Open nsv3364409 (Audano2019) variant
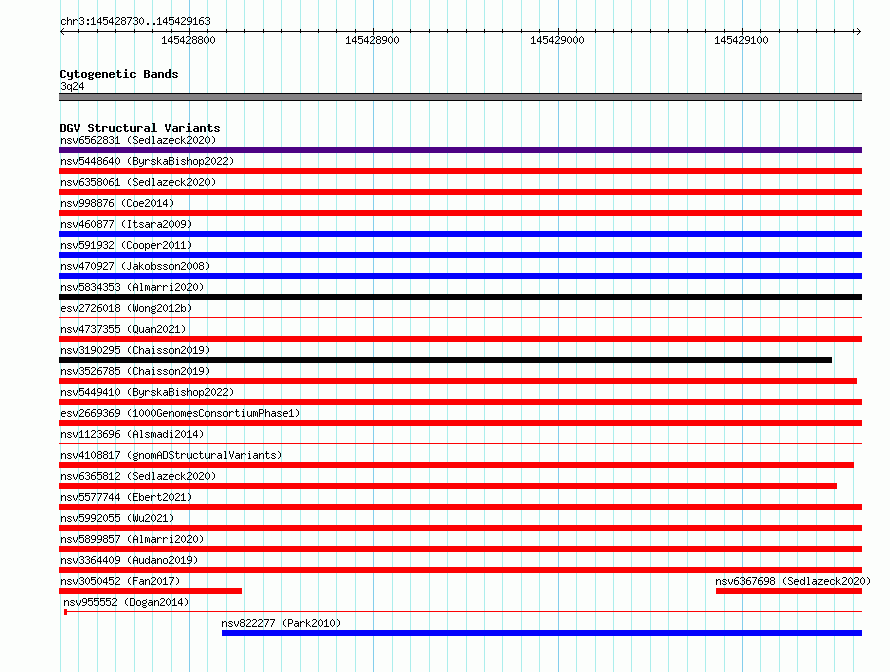The image size is (890, 672). pyautogui.click(x=129, y=560)
